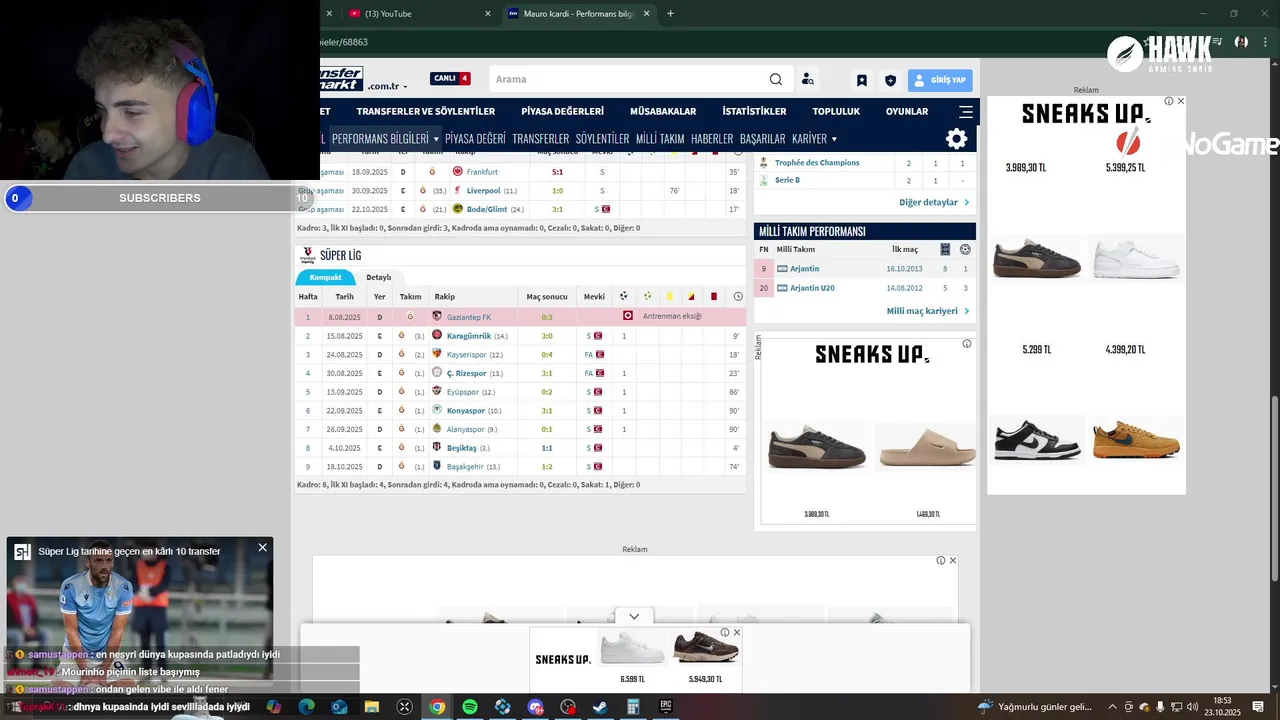This screenshot has height=720, width=1280.
Task: Open Google Chrome from the taskbar
Action: pyautogui.click(x=437, y=707)
